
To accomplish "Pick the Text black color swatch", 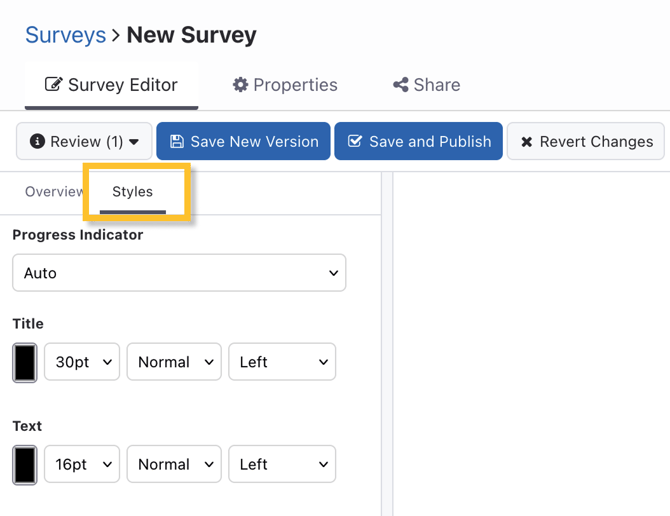I will coord(25,465).
